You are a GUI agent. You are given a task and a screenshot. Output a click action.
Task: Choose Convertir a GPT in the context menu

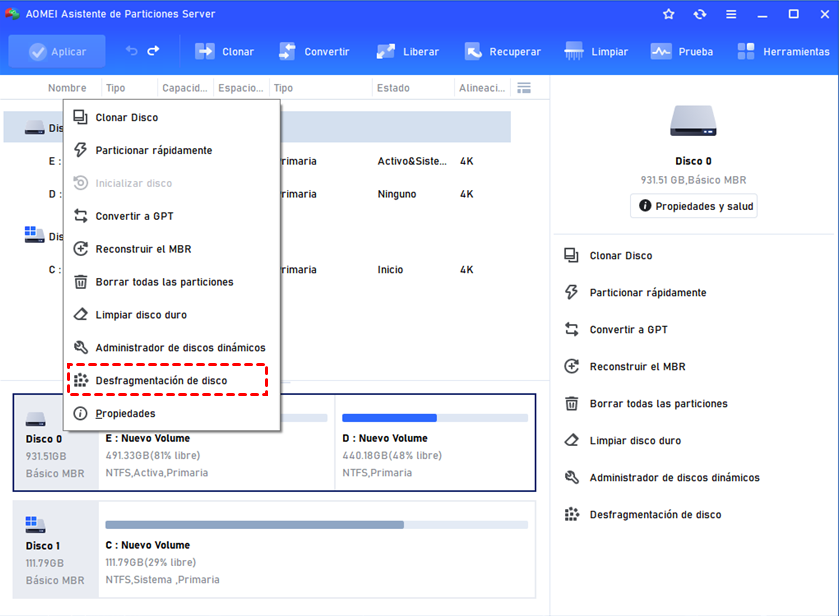point(172,216)
